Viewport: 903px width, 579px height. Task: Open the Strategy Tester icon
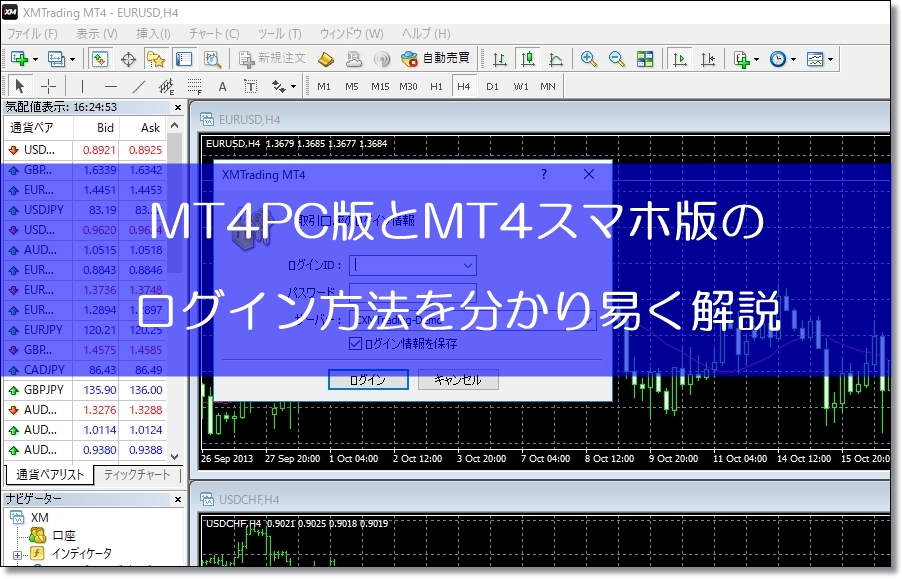pos(212,59)
